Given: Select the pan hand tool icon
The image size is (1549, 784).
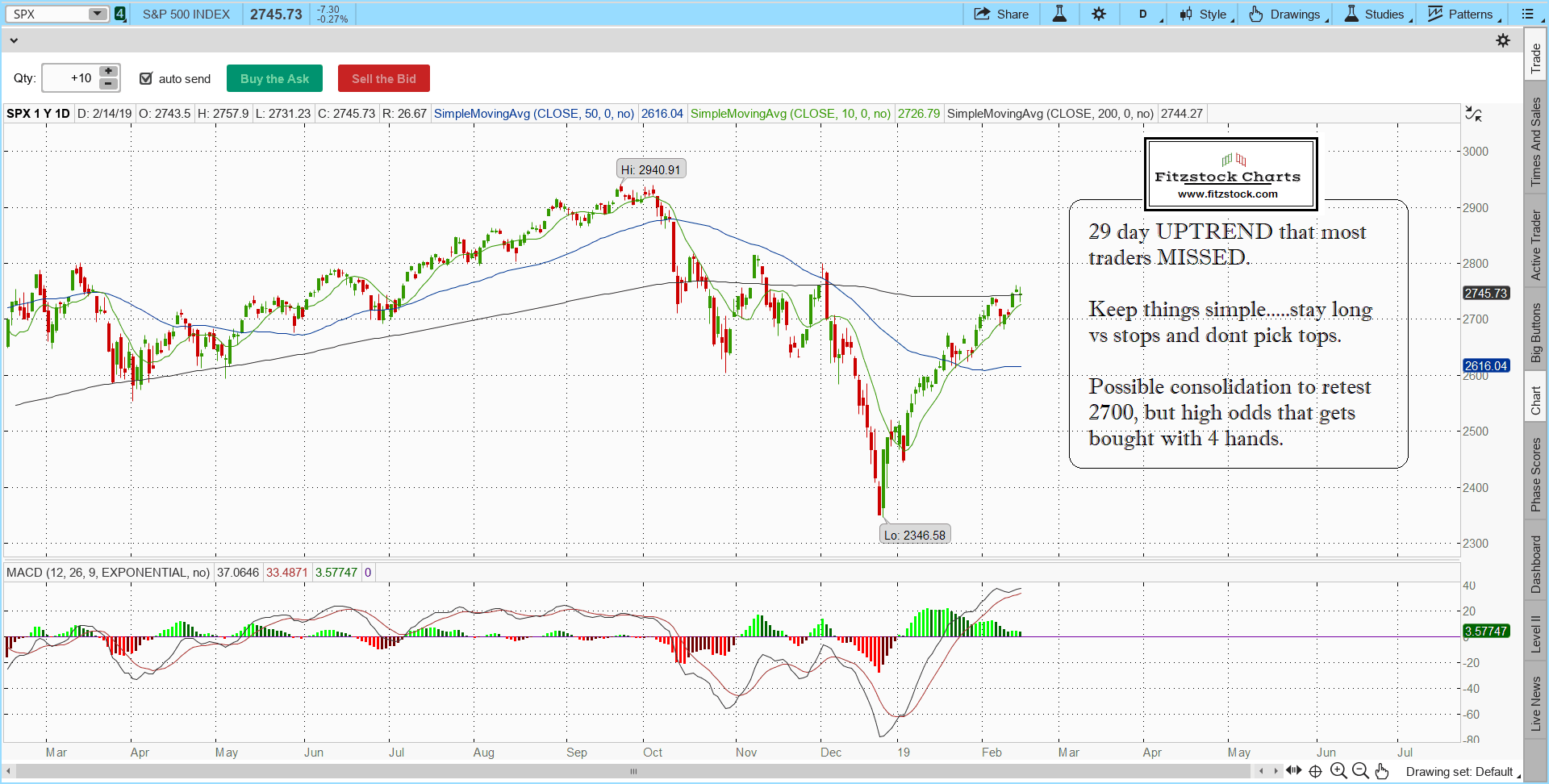Looking at the screenshot, I should point(1382,771).
